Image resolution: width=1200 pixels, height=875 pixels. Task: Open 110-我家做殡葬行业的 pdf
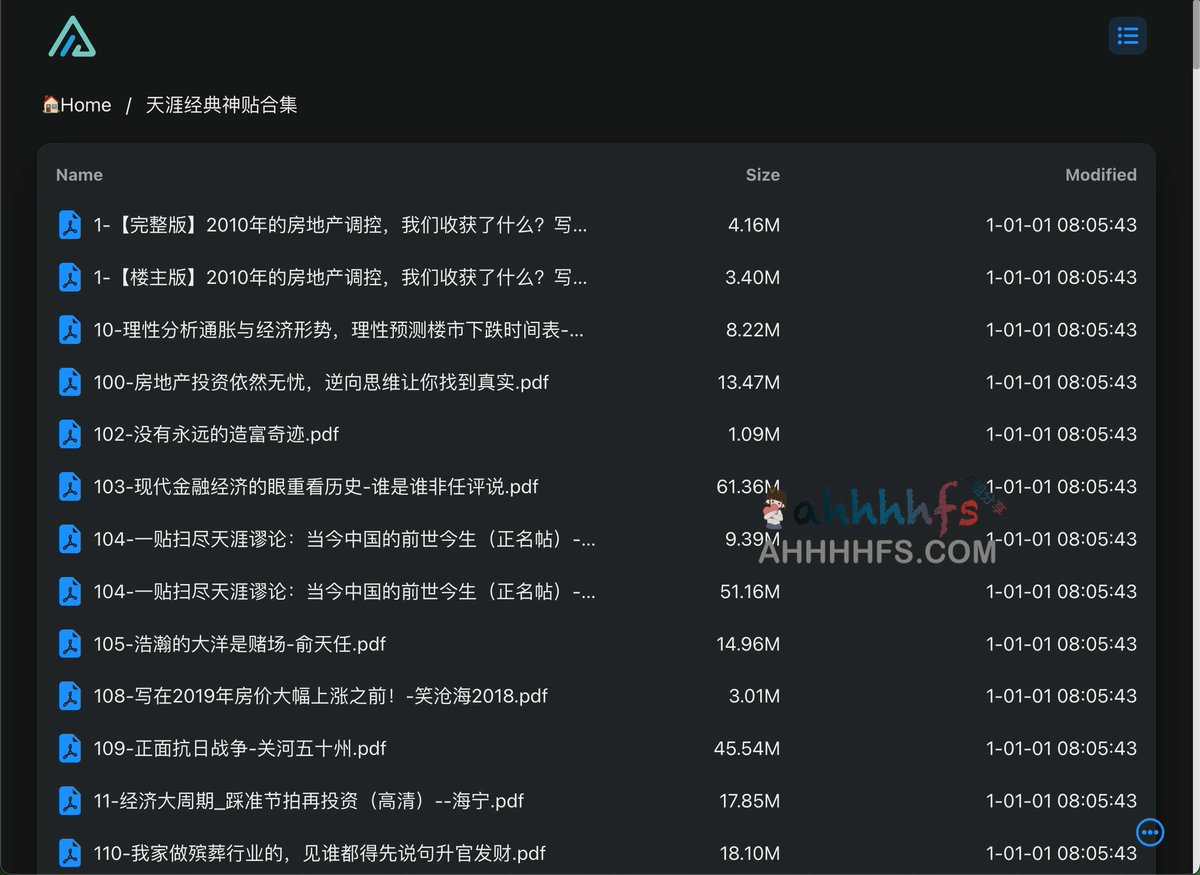point(320,853)
